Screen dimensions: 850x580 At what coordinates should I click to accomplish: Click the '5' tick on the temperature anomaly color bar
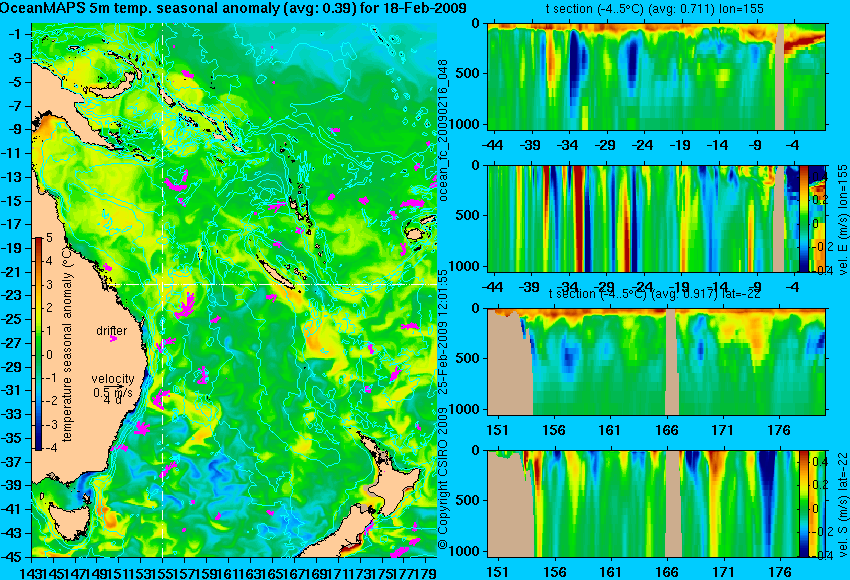click(49, 238)
